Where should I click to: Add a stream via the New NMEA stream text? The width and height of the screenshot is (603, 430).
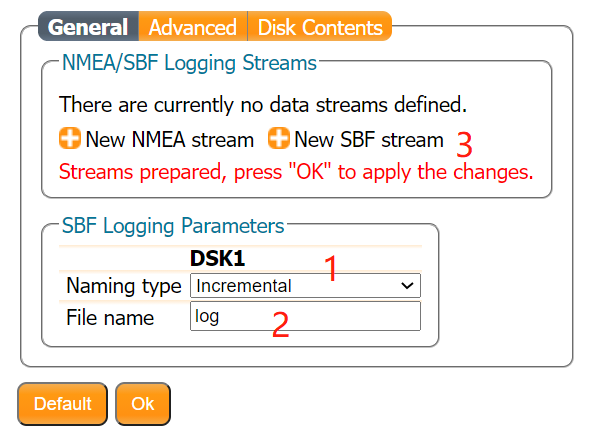tap(170, 140)
